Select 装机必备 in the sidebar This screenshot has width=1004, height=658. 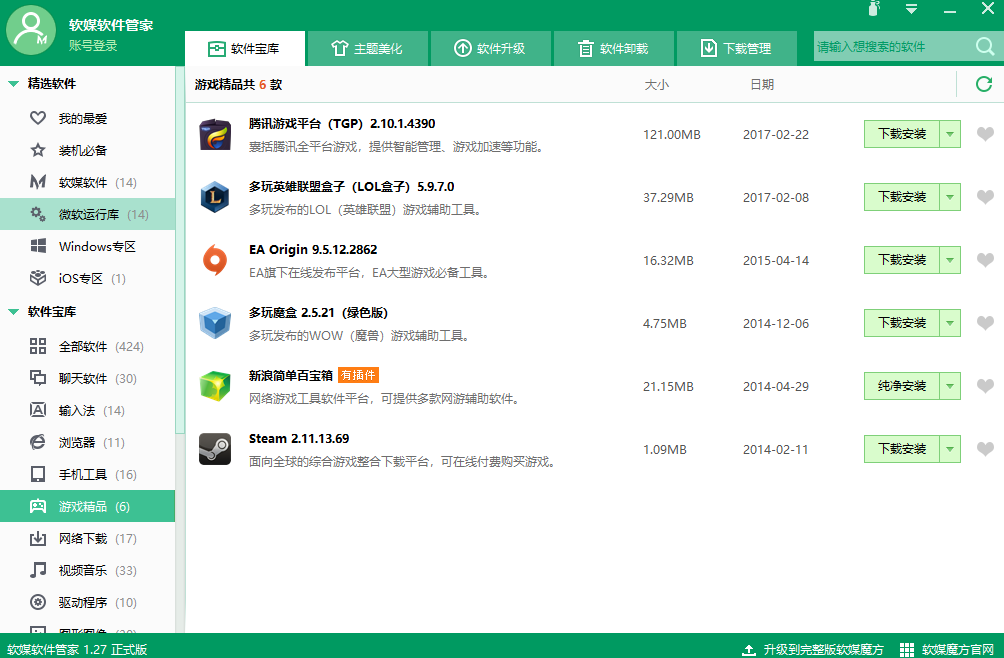(88, 150)
